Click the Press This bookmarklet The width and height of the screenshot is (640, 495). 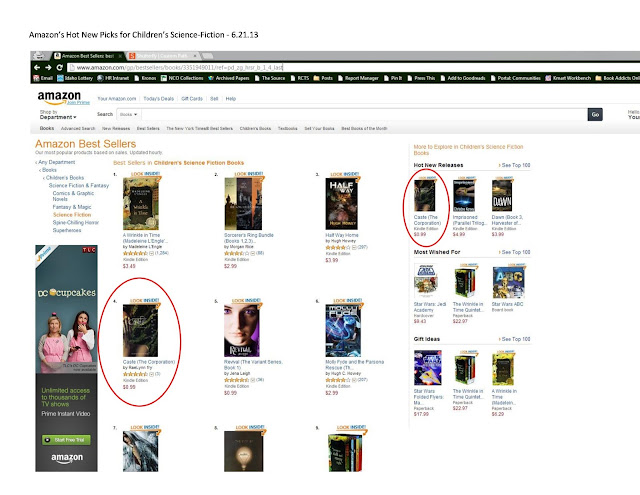click(422, 78)
